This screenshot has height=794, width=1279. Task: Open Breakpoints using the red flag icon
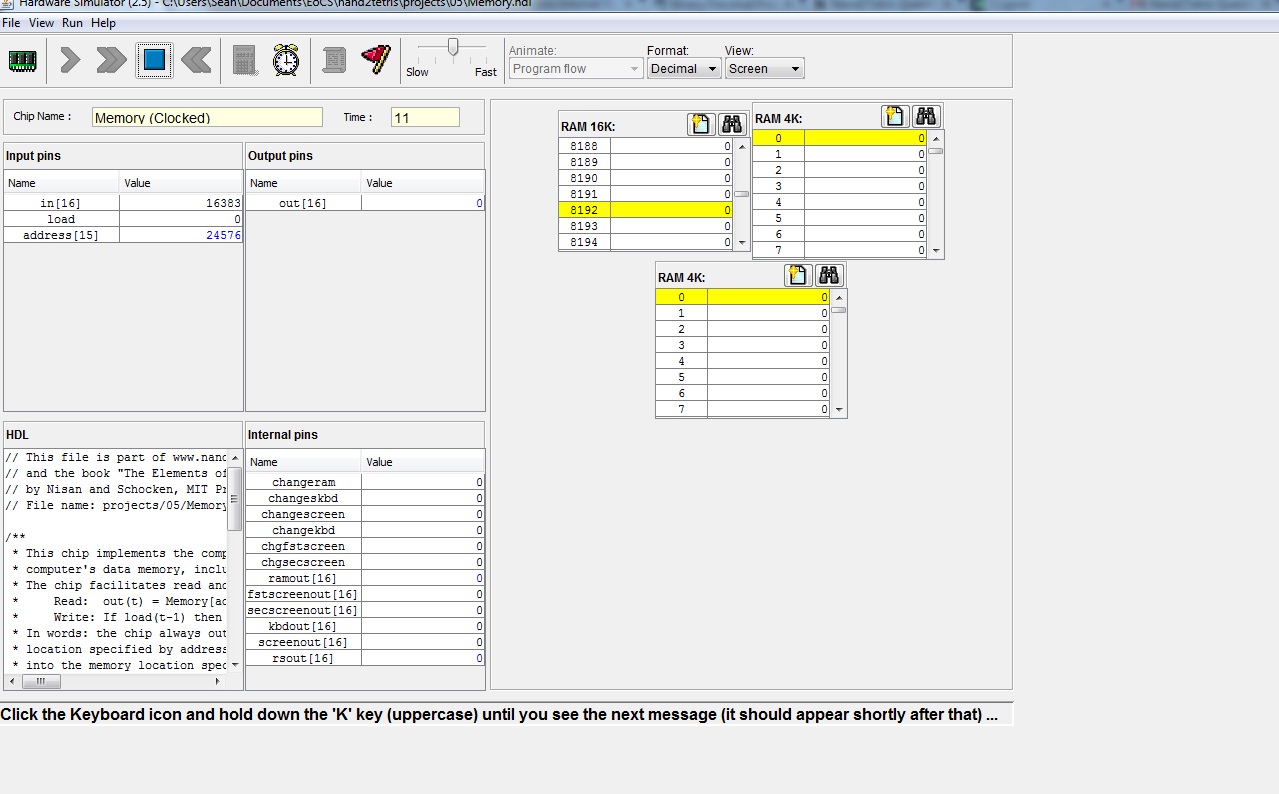[376, 59]
